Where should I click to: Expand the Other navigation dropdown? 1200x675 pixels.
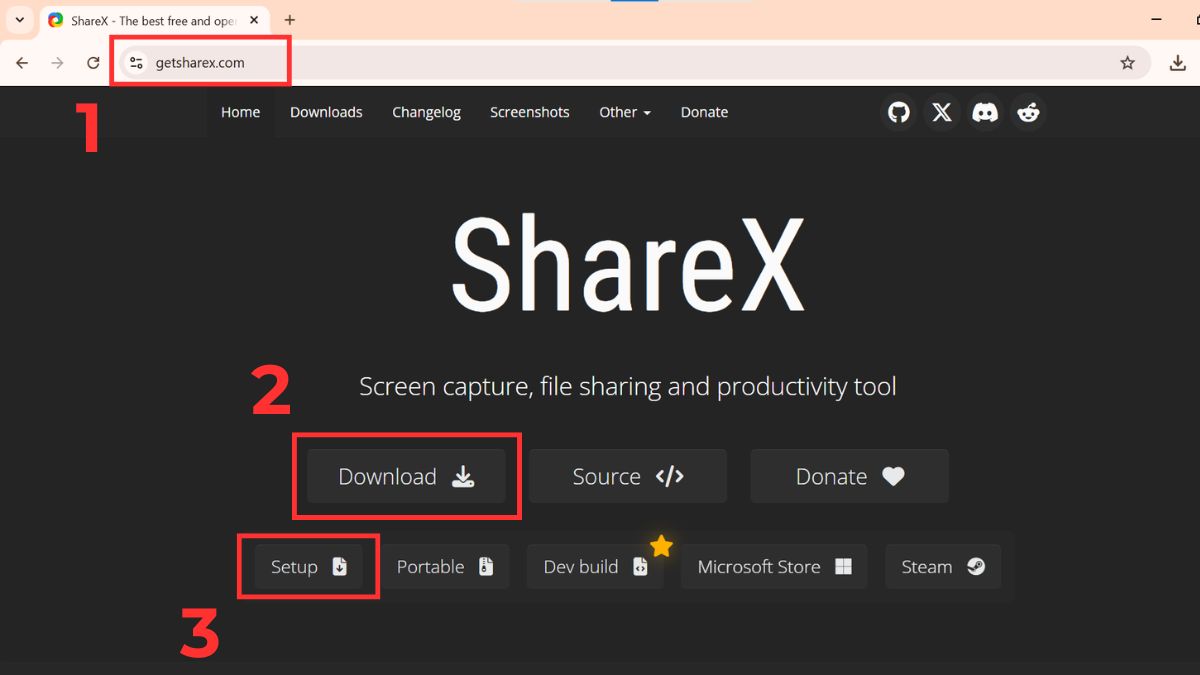(625, 112)
